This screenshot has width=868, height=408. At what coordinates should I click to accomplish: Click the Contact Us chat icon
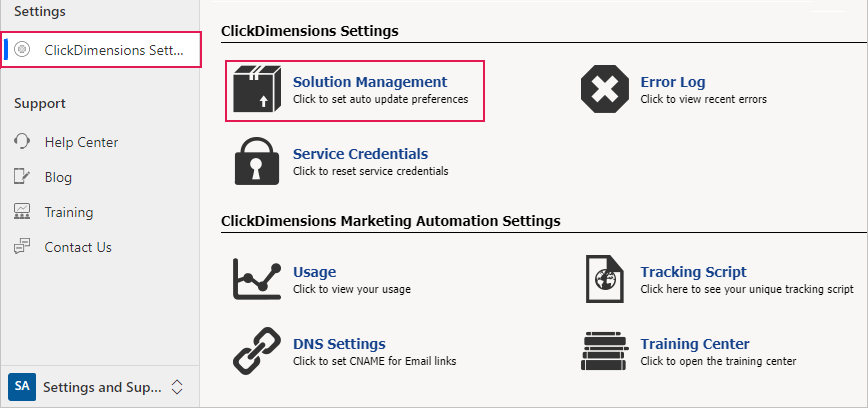pos(22,247)
